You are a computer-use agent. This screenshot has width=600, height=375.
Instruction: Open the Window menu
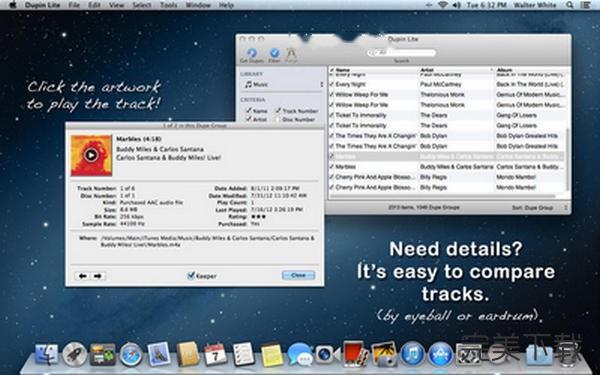(x=198, y=5)
